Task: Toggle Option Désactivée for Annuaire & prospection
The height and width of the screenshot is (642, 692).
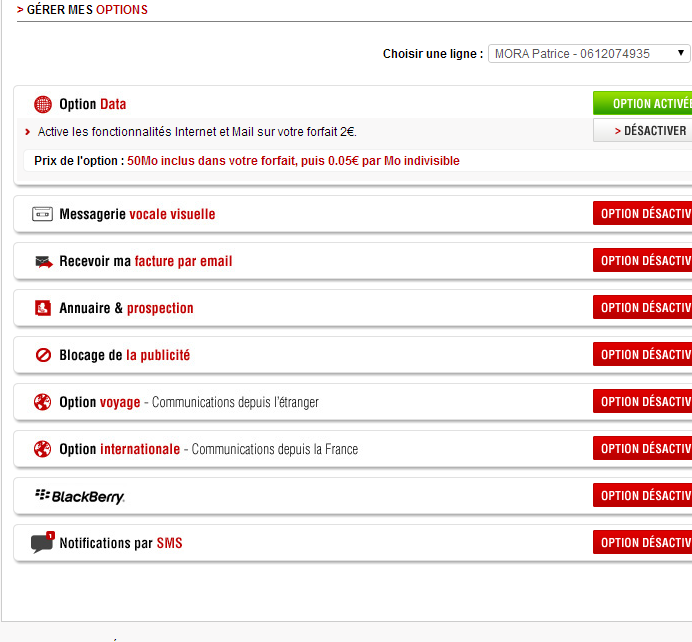Action: [642, 308]
